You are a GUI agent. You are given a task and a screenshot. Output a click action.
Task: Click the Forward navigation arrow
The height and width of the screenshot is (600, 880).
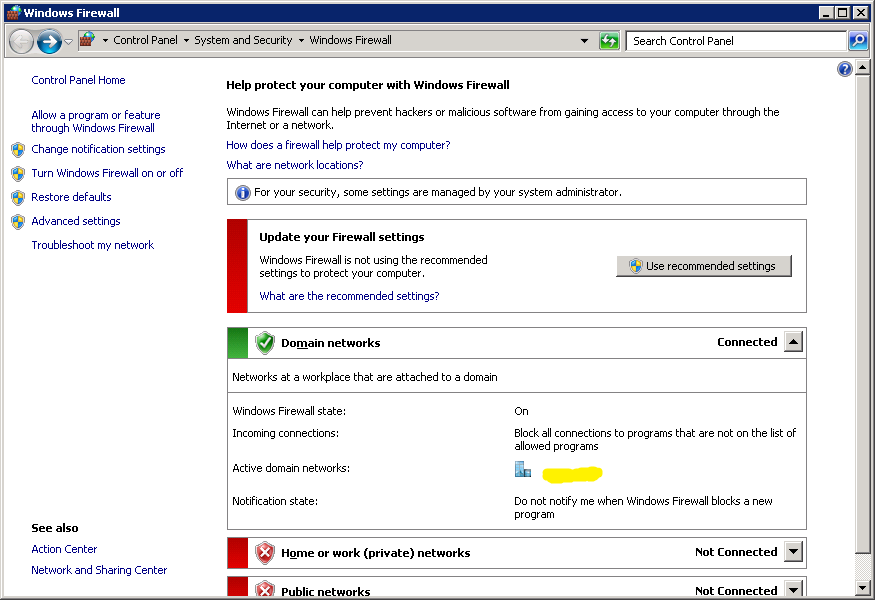49,41
